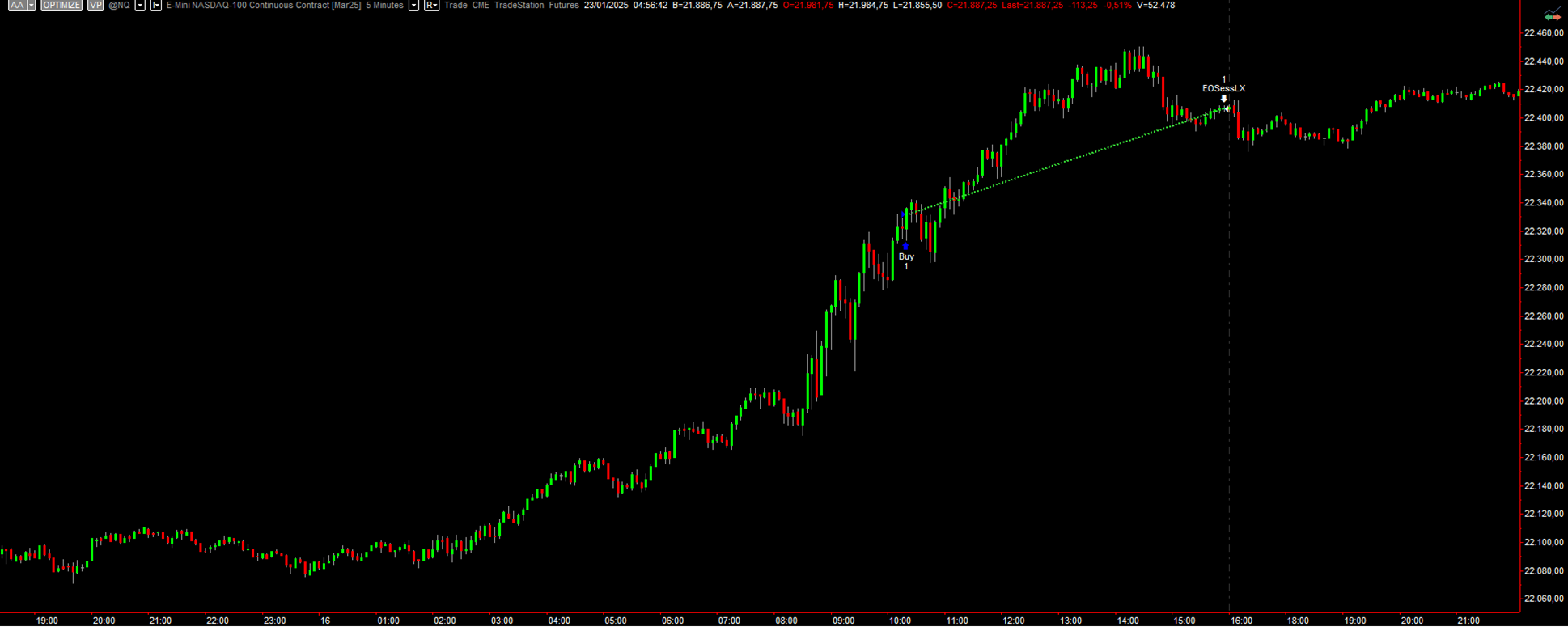The width and height of the screenshot is (1568, 627).
Task: Click the R range selector icon
Action: click(x=431, y=6)
